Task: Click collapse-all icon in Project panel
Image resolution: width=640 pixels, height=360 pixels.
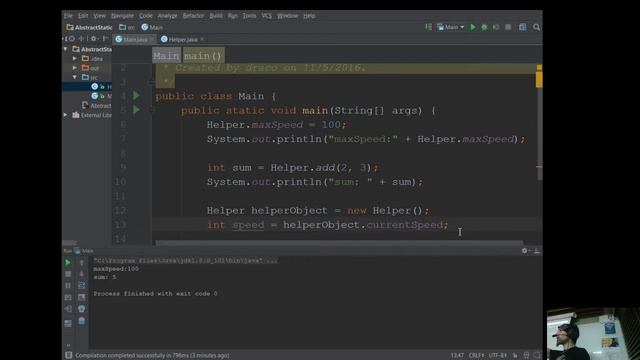Action: (81, 39)
